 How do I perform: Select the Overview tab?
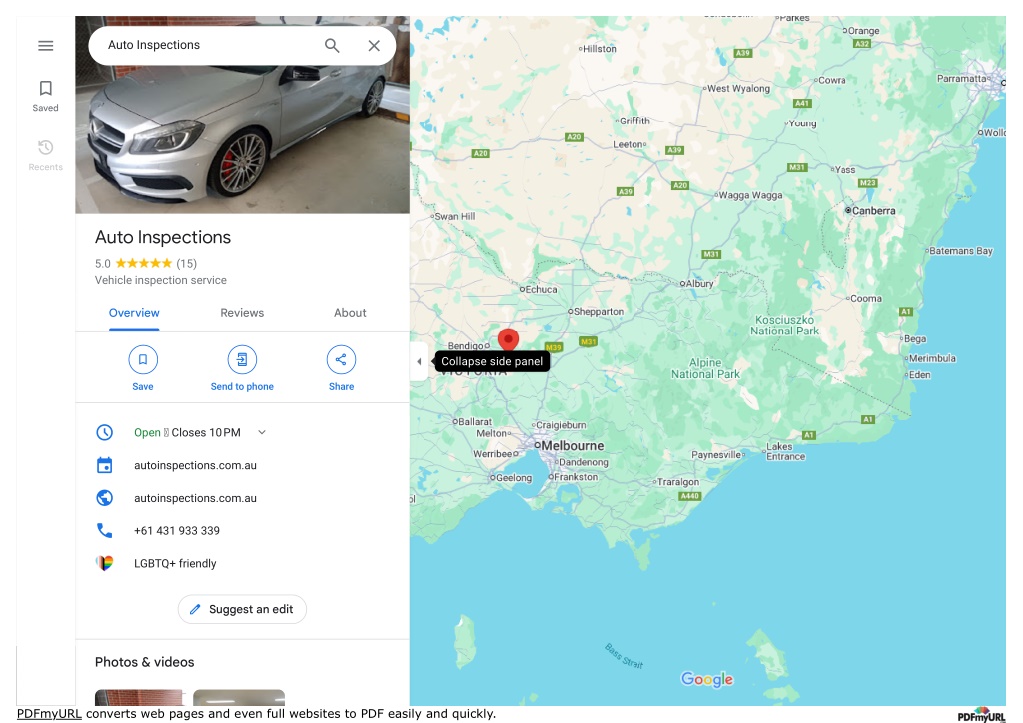(134, 313)
